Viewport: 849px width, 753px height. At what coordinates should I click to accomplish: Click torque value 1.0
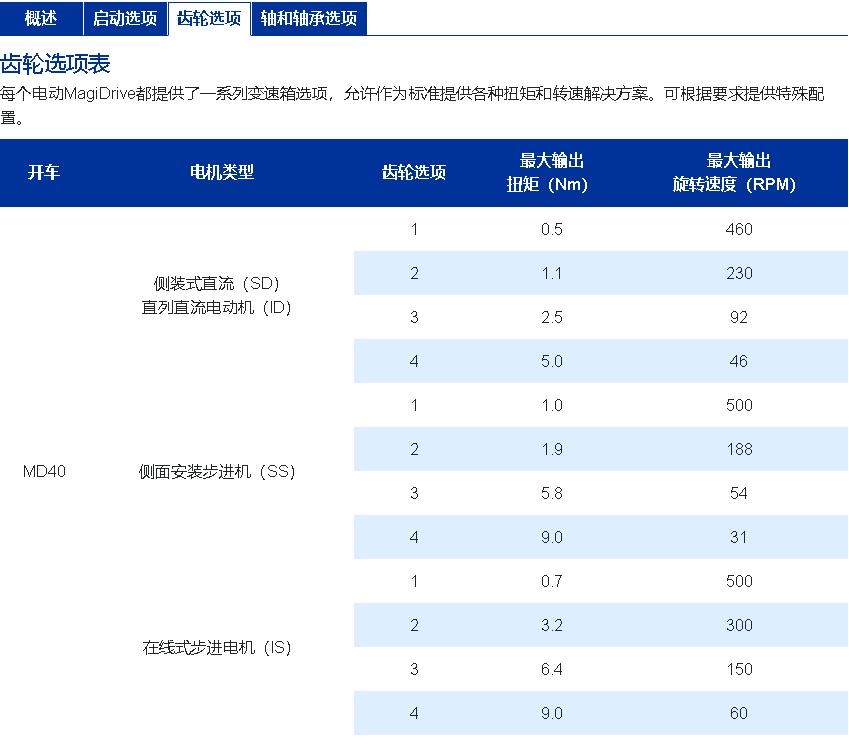point(552,405)
